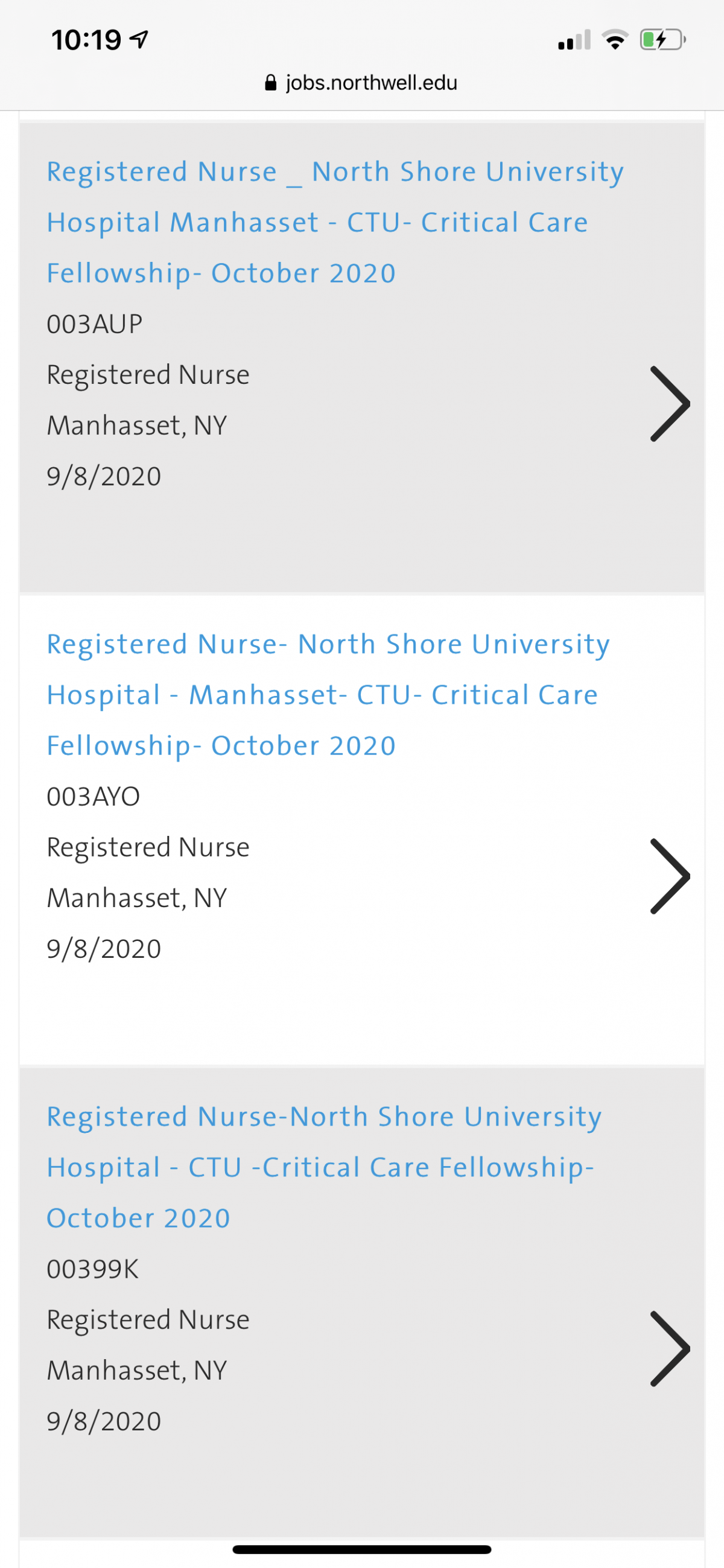Image resolution: width=724 pixels, height=1568 pixels.
Task: Tap the battery charging icon
Action: (x=662, y=40)
